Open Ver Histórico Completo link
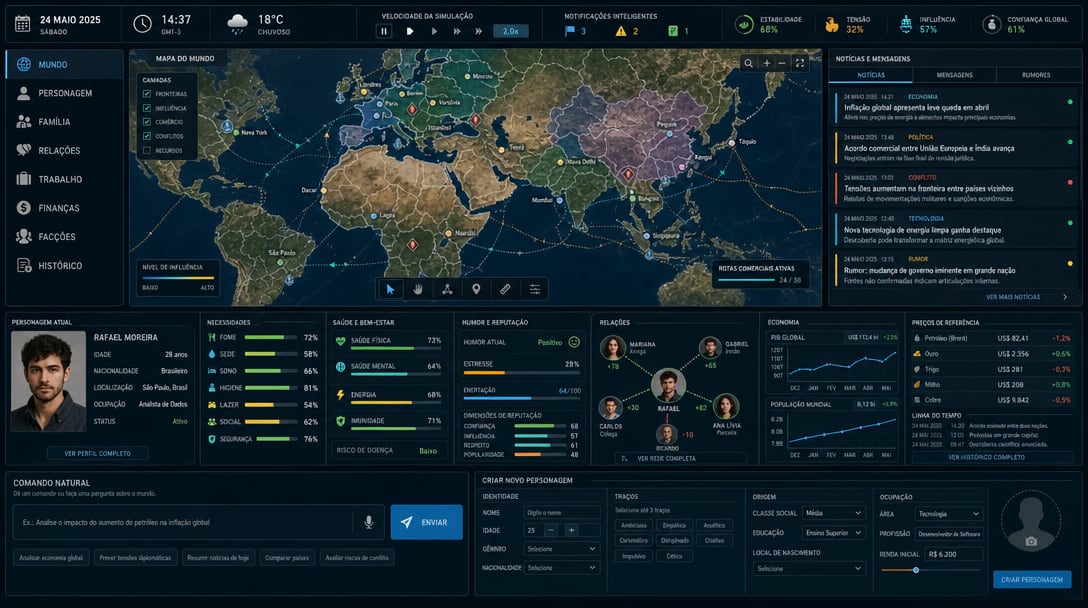Screen dimensions: 1088x608 point(986,457)
